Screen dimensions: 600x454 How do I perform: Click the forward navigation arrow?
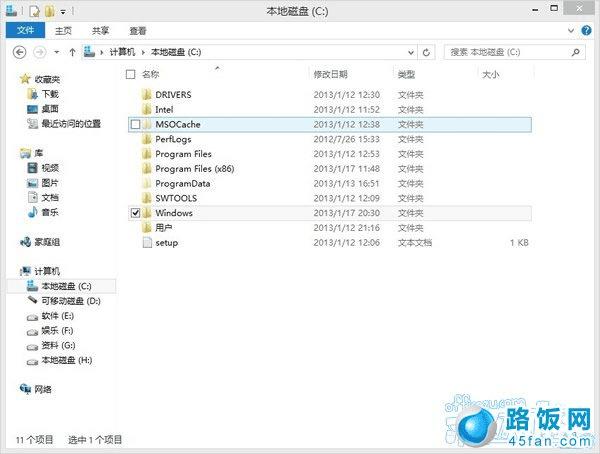(40, 52)
